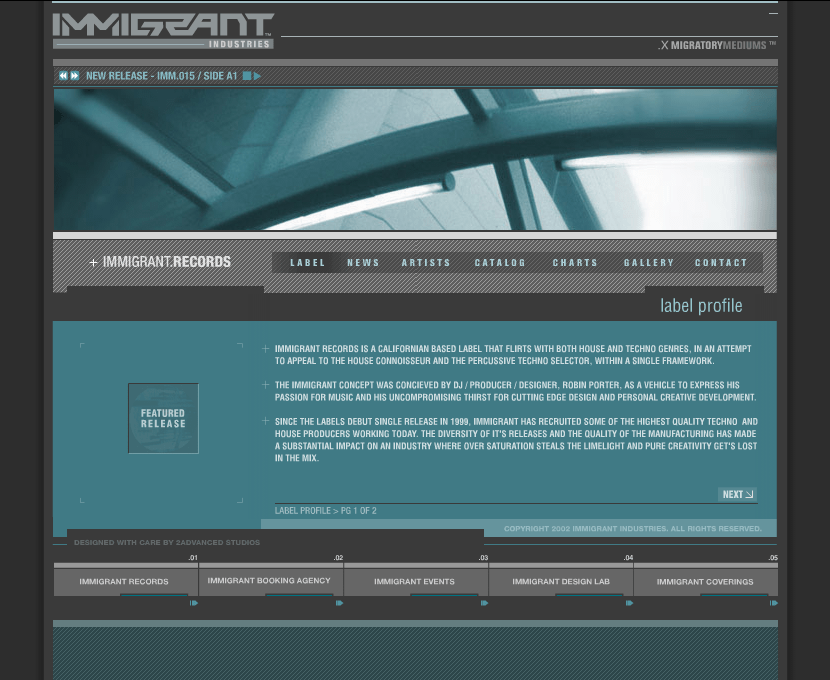The image size is (830, 680).
Task: Open the Immigrant Coverings link
Action: coord(705,582)
